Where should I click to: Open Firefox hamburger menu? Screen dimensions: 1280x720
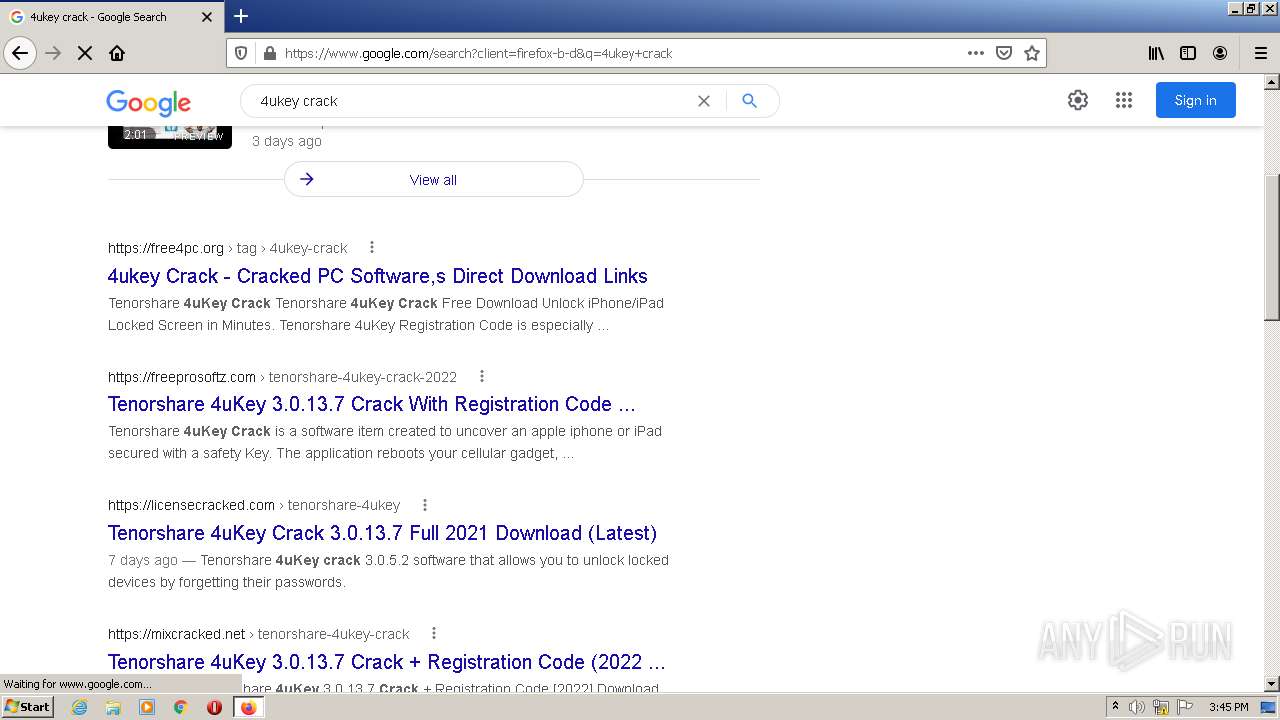pyautogui.click(x=1261, y=53)
